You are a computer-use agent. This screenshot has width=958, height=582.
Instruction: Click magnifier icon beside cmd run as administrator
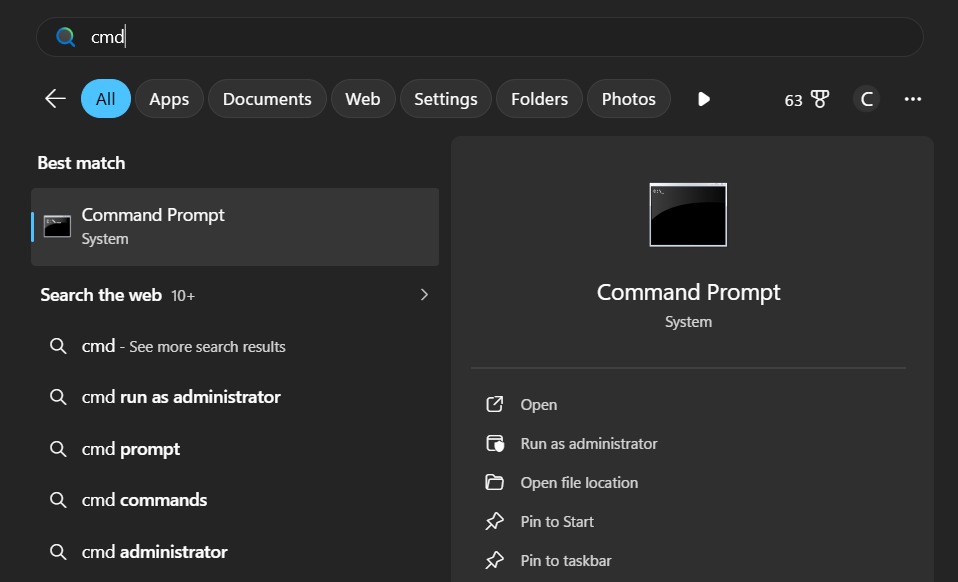click(58, 397)
